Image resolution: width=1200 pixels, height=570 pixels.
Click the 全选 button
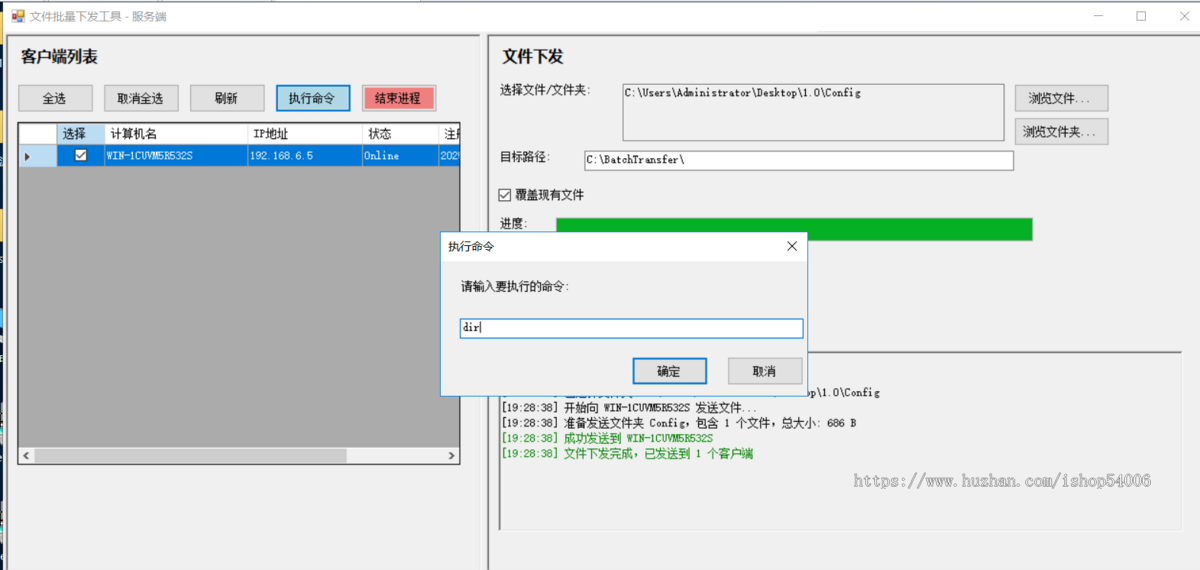tap(55, 98)
